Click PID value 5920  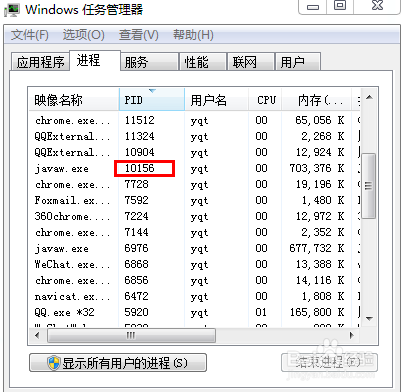click(x=136, y=312)
